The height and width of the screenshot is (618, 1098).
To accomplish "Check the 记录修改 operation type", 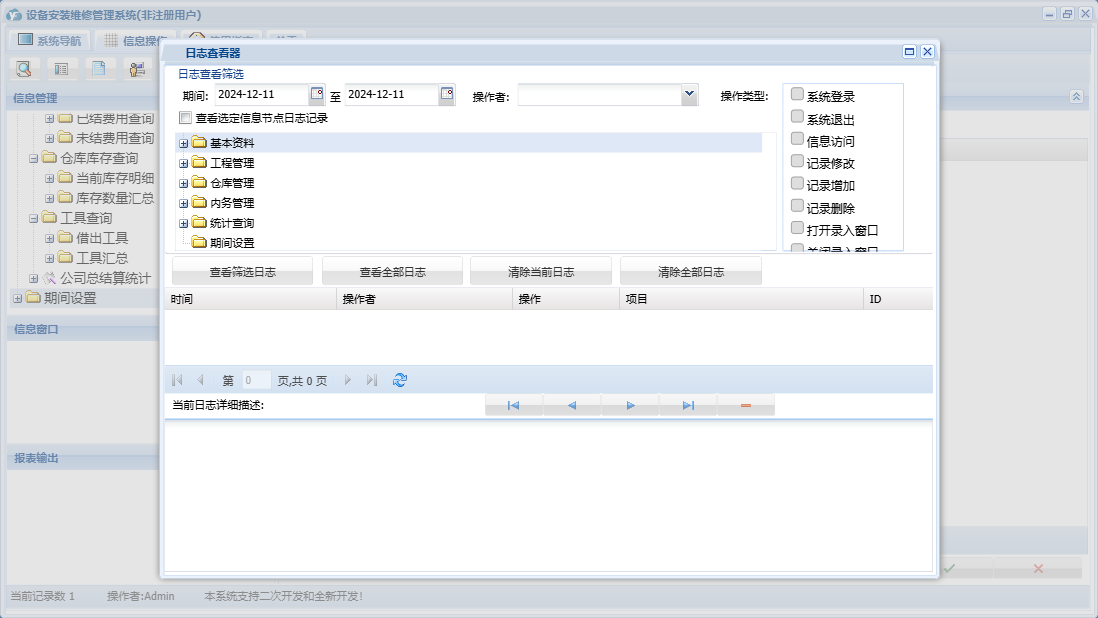I will [x=797, y=161].
